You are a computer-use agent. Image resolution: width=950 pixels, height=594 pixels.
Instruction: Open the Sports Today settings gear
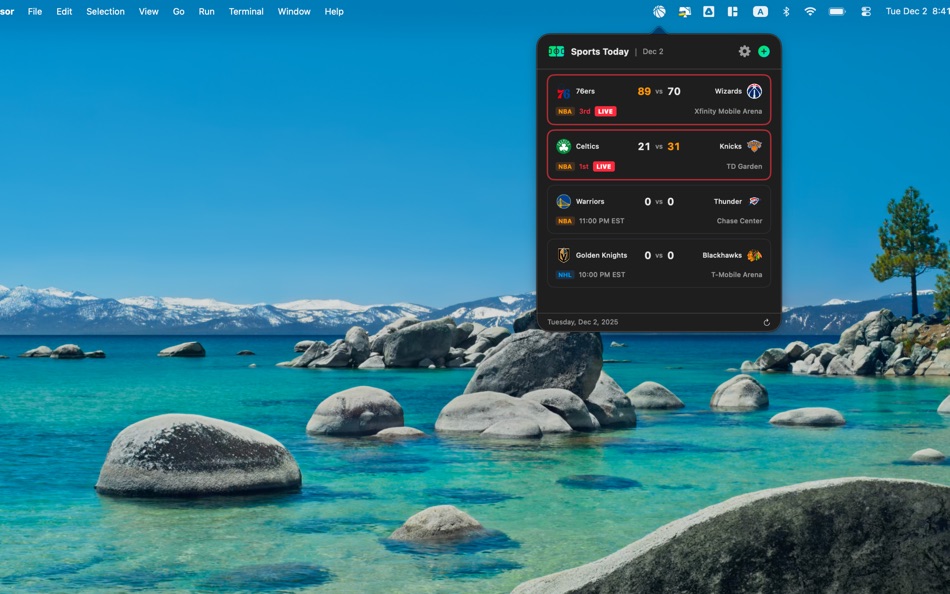point(744,50)
